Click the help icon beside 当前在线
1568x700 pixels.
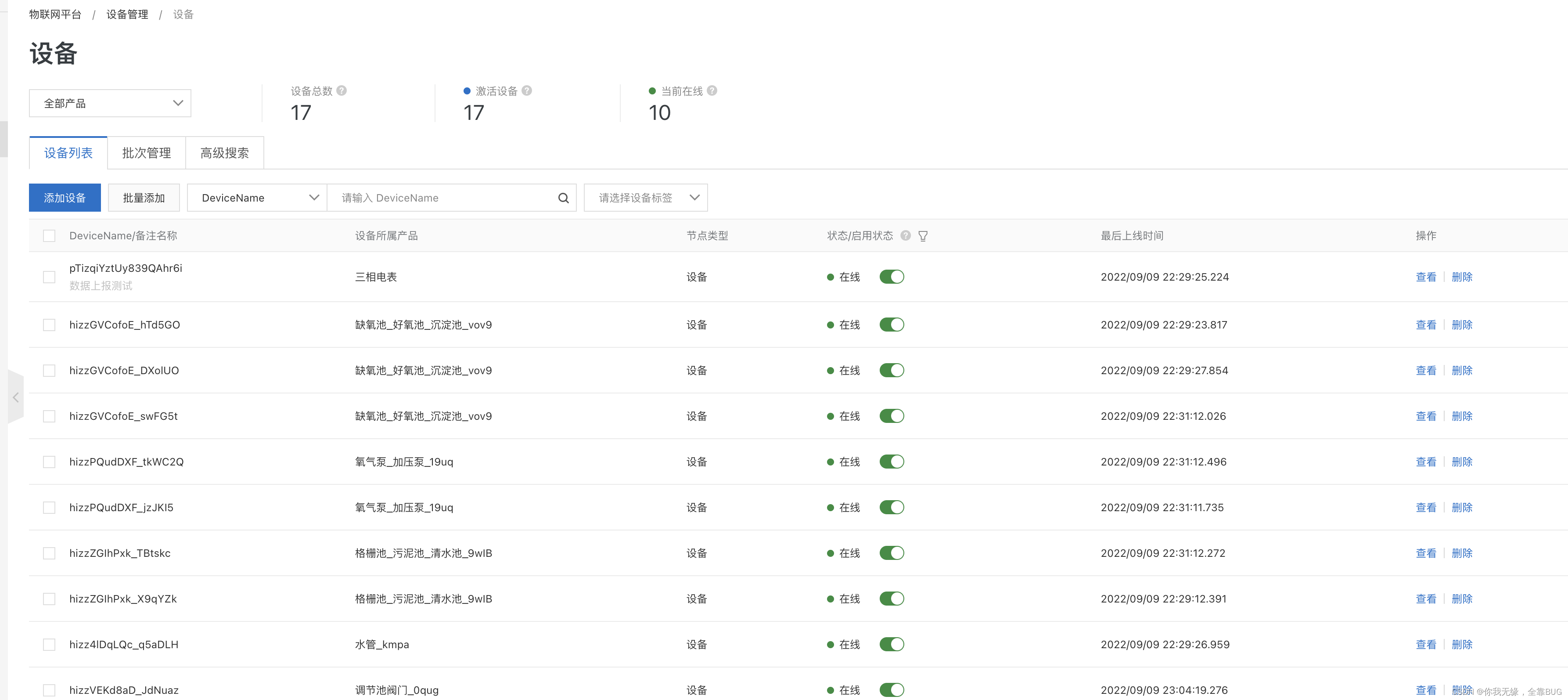[x=712, y=91]
